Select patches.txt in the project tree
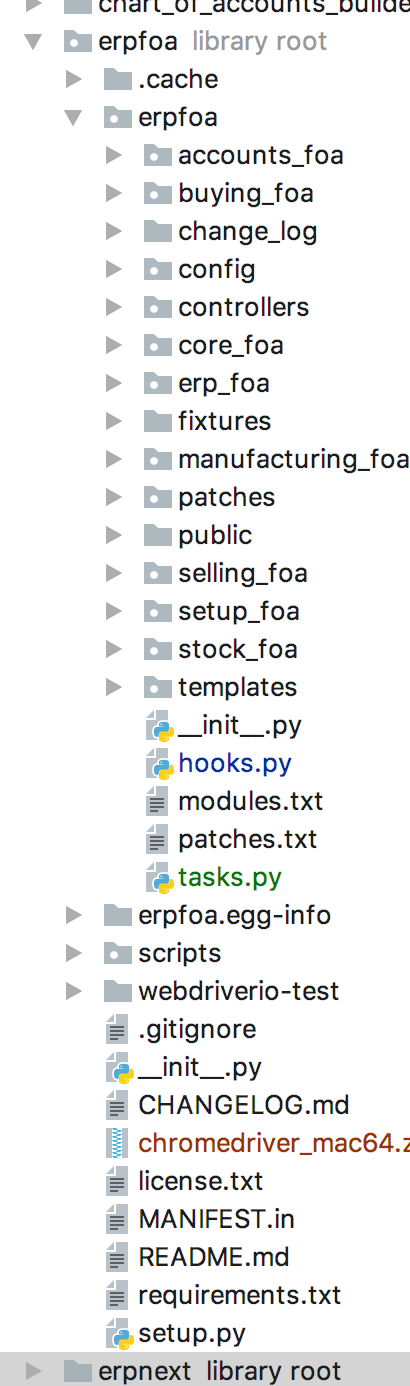The image size is (410, 1386). tap(247, 840)
